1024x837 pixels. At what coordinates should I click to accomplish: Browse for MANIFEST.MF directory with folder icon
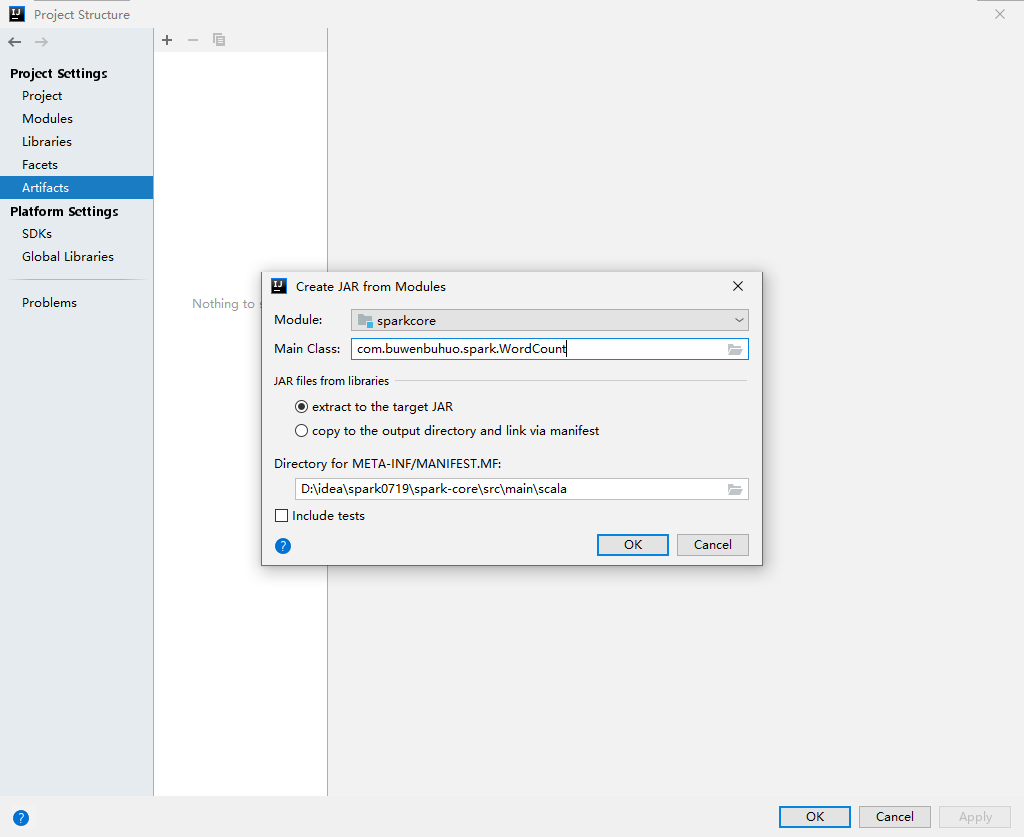[x=735, y=490]
